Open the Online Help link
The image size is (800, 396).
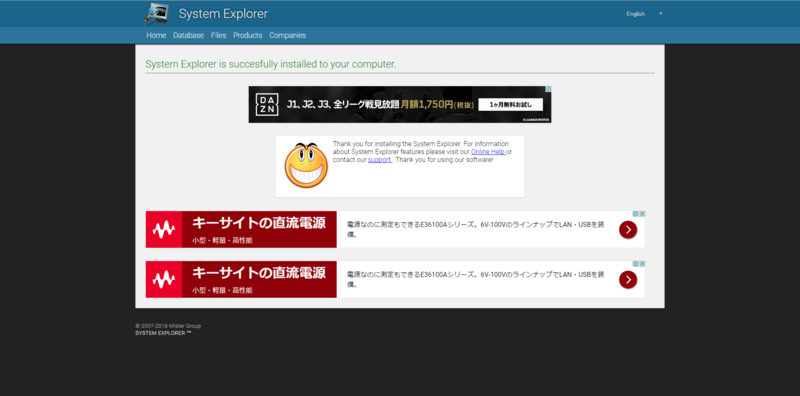pos(488,152)
